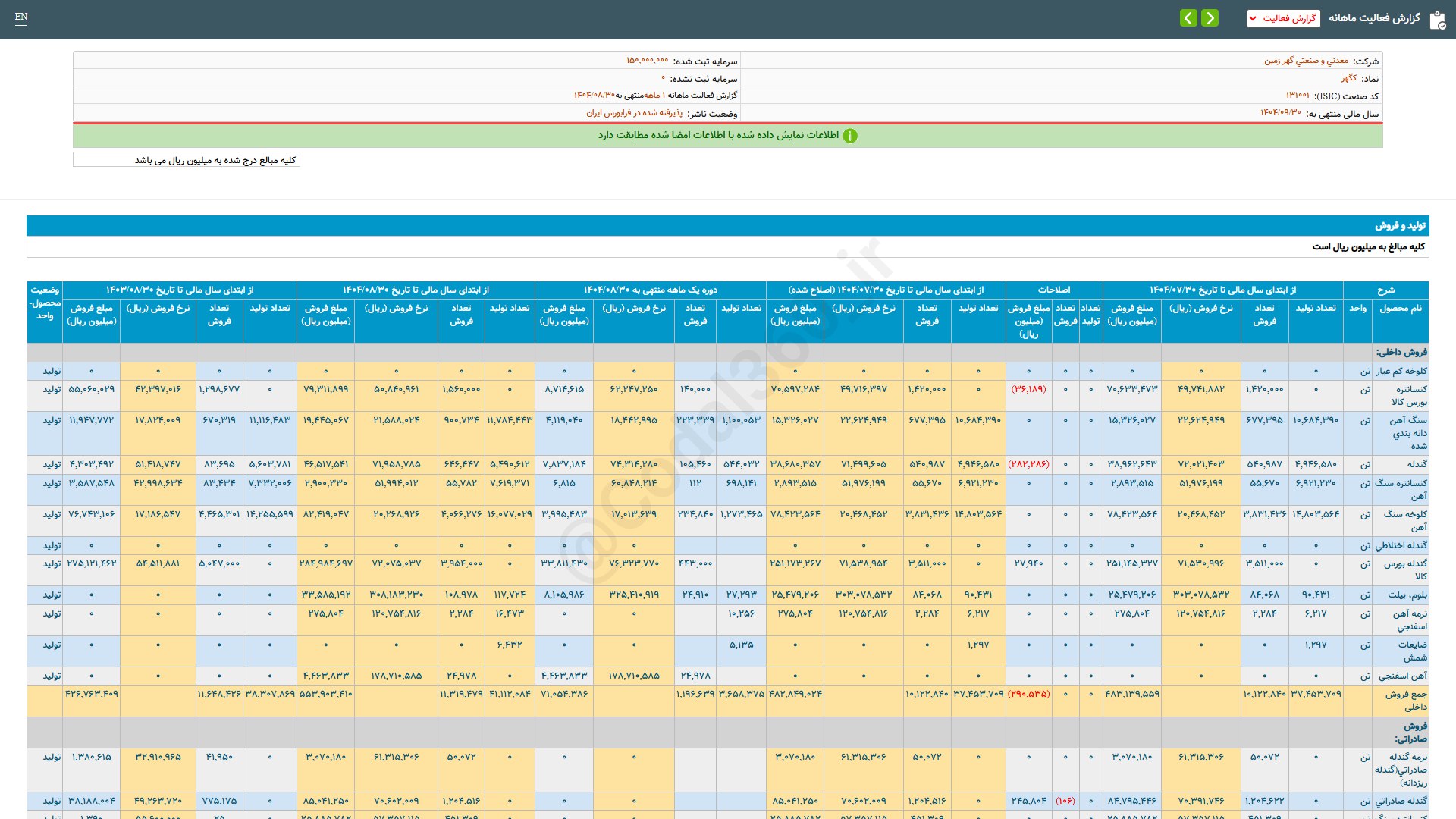Screen dimensions: 1456x819
Task: Click the اصلاحات column group header
Action: pyautogui.click(x=1053, y=290)
